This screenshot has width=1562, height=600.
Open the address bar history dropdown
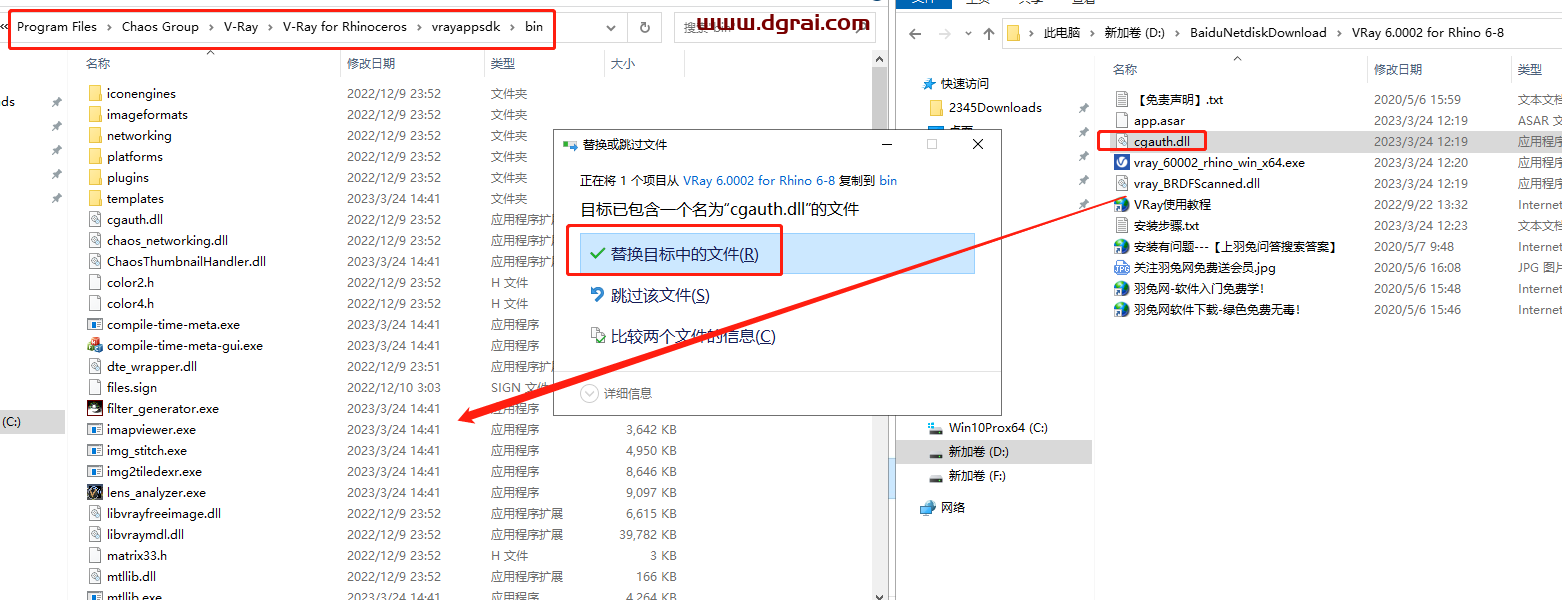(609, 28)
